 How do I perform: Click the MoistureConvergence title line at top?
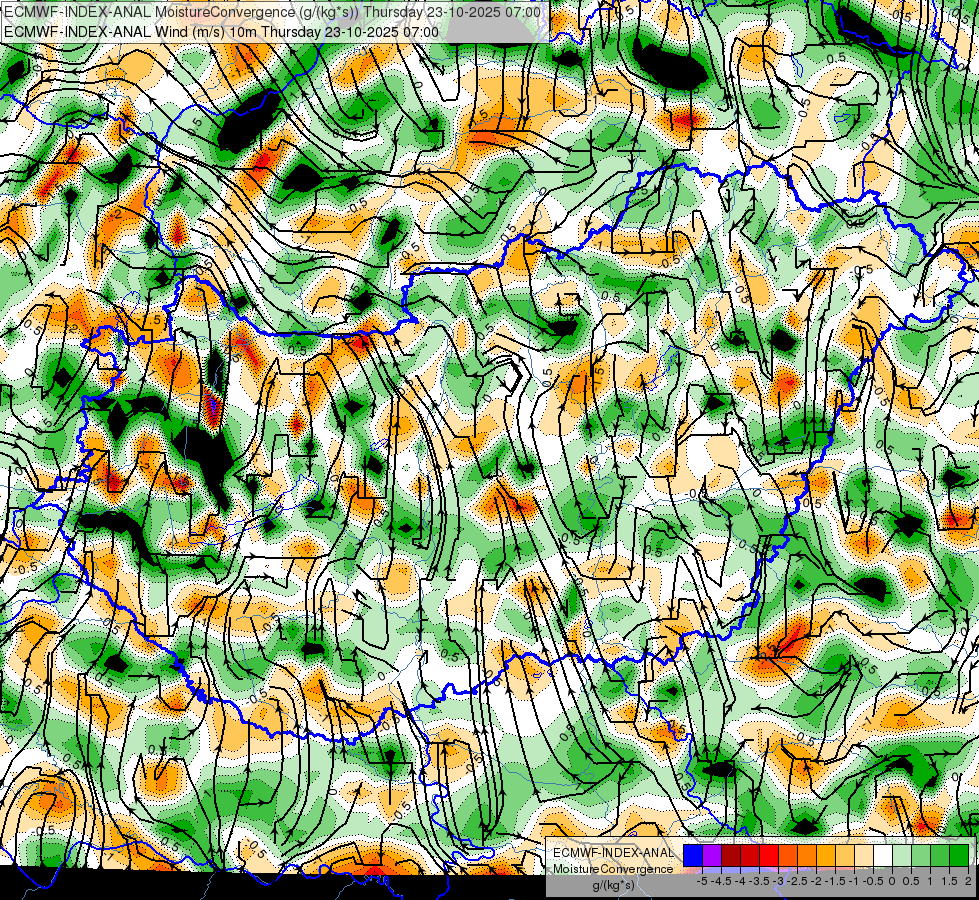(x=272, y=12)
